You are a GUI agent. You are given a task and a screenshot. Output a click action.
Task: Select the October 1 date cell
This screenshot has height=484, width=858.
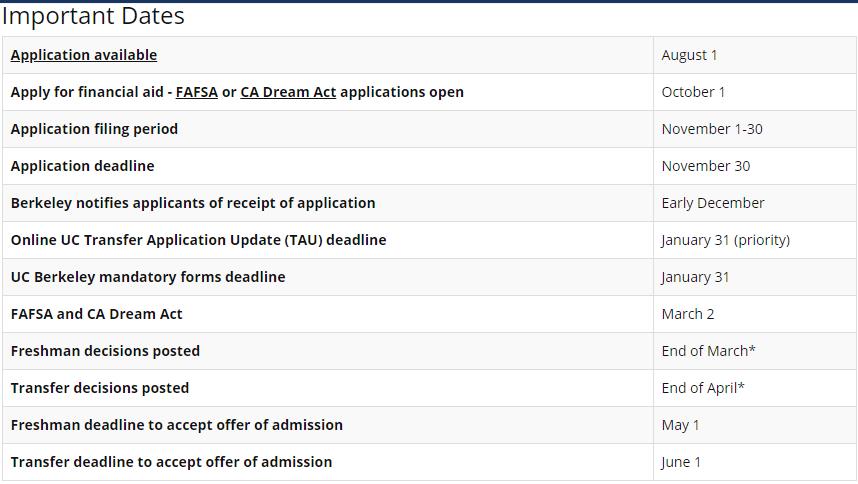[693, 92]
